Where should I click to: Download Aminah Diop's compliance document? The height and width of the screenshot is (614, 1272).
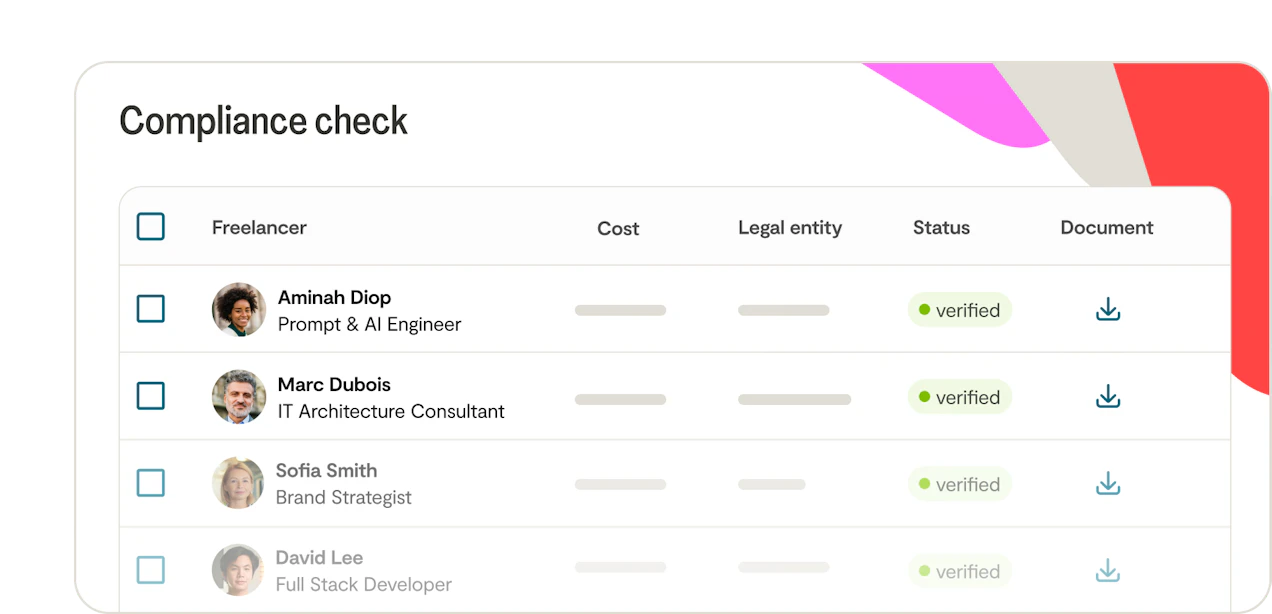1107,310
